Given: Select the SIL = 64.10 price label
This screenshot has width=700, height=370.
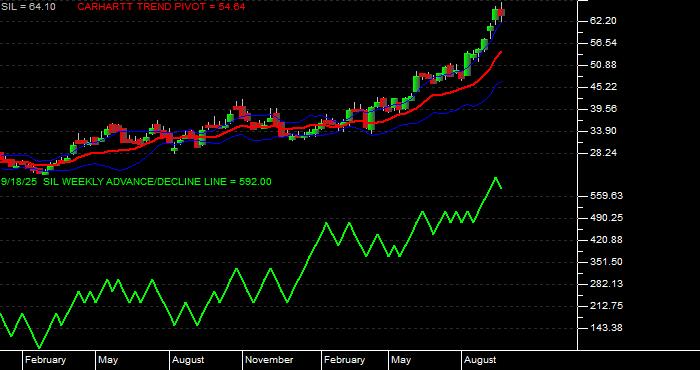Looking at the screenshot, I should pos(28,6).
